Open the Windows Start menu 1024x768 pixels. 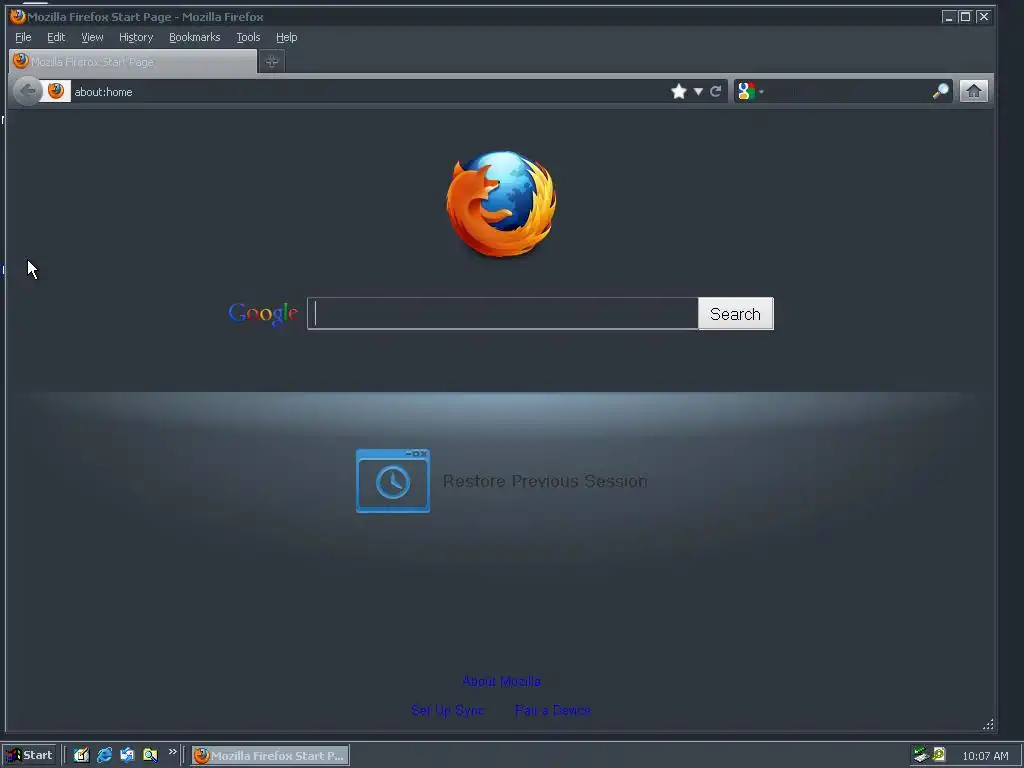click(x=29, y=755)
